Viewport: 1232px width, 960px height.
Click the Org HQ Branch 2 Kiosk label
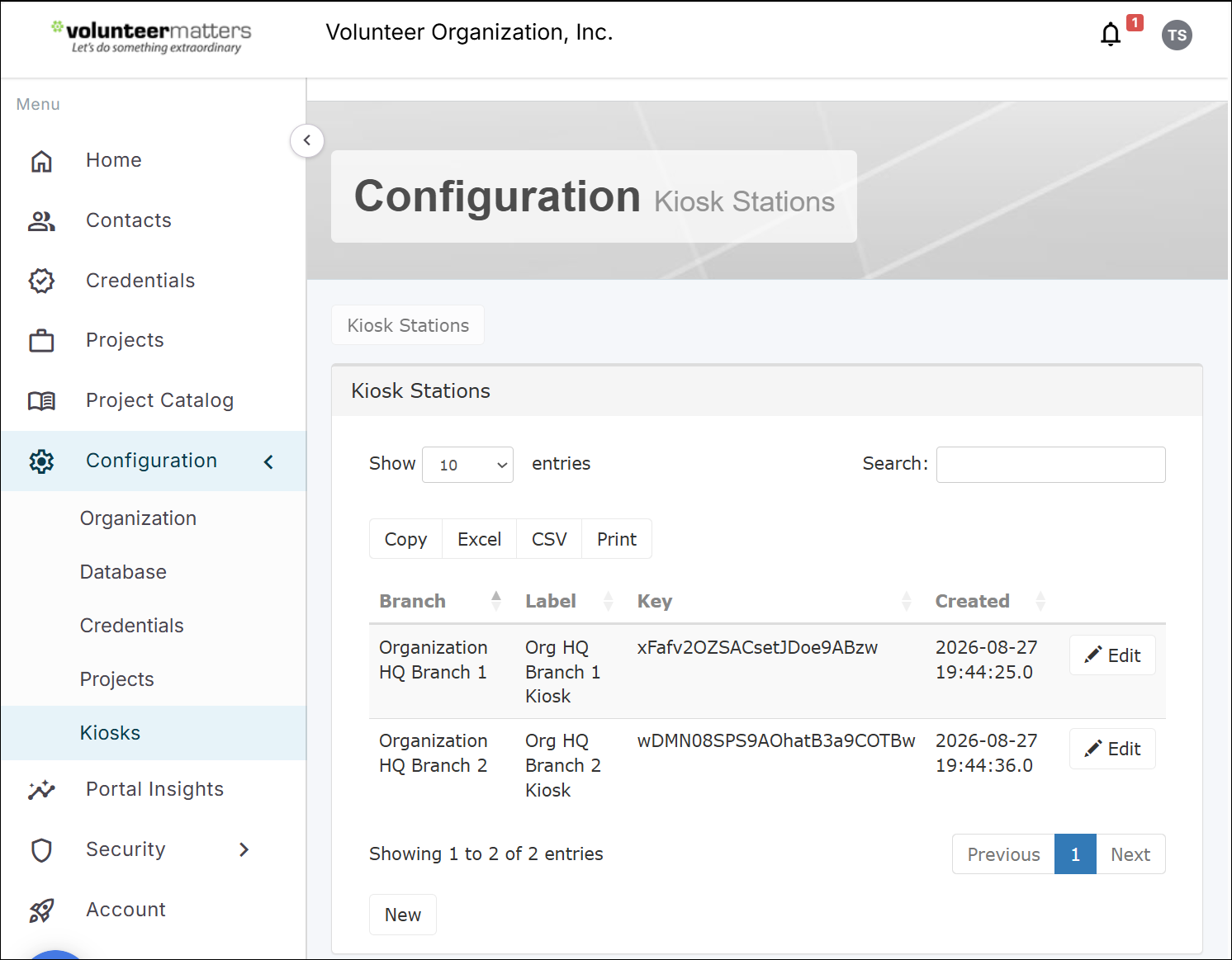coord(563,766)
